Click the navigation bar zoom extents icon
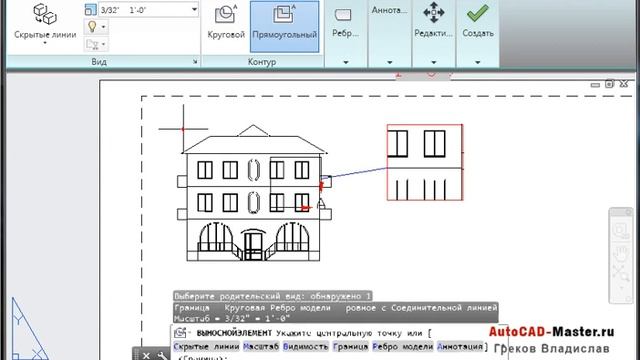The height and width of the screenshot is (360, 640). (620, 274)
